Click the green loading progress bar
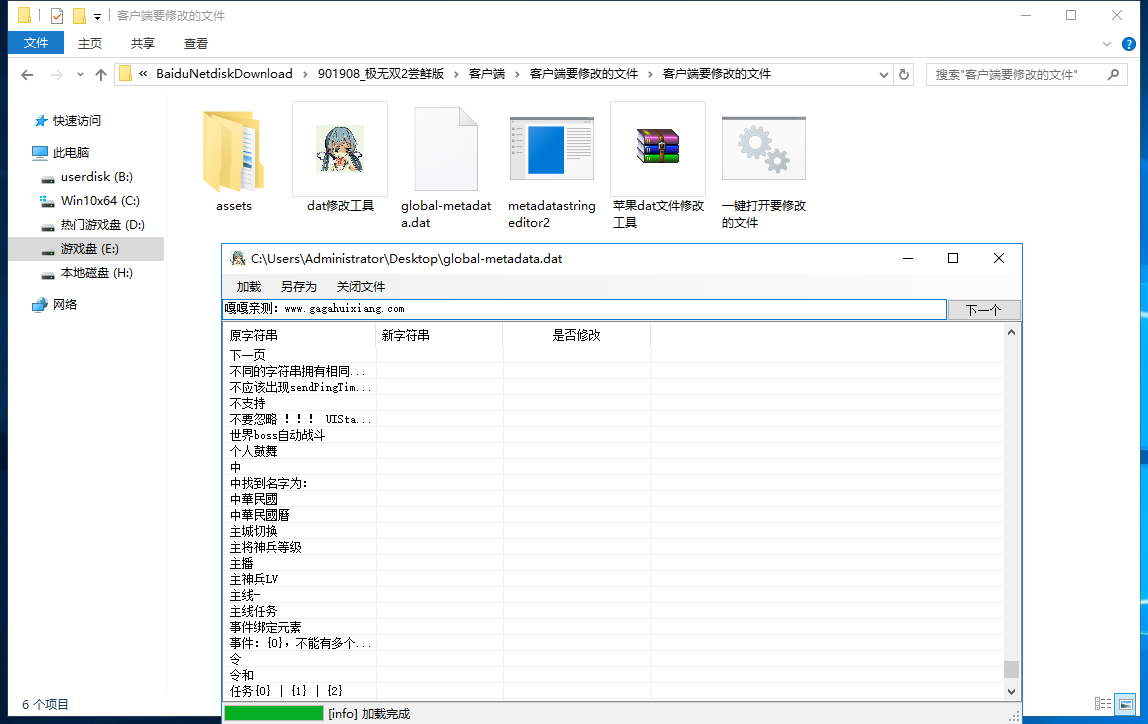 (274, 712)
